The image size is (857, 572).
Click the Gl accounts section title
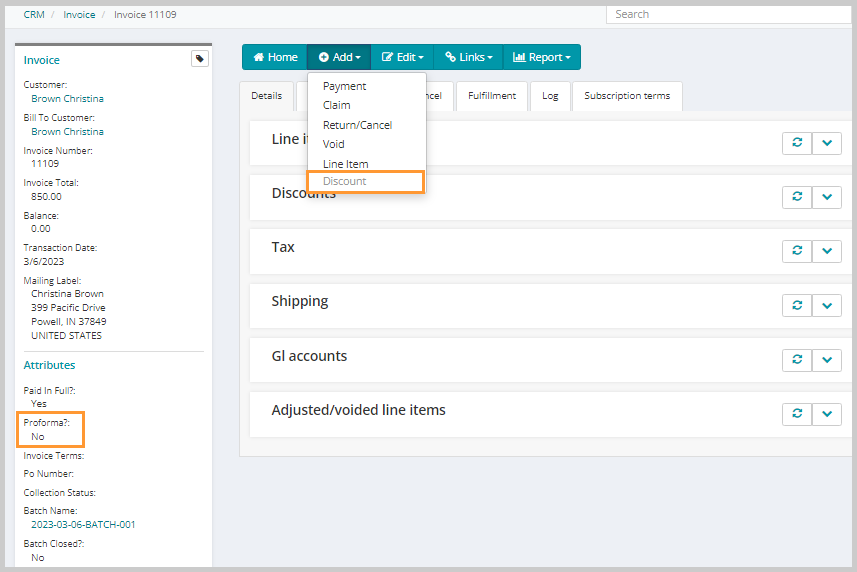309,356
